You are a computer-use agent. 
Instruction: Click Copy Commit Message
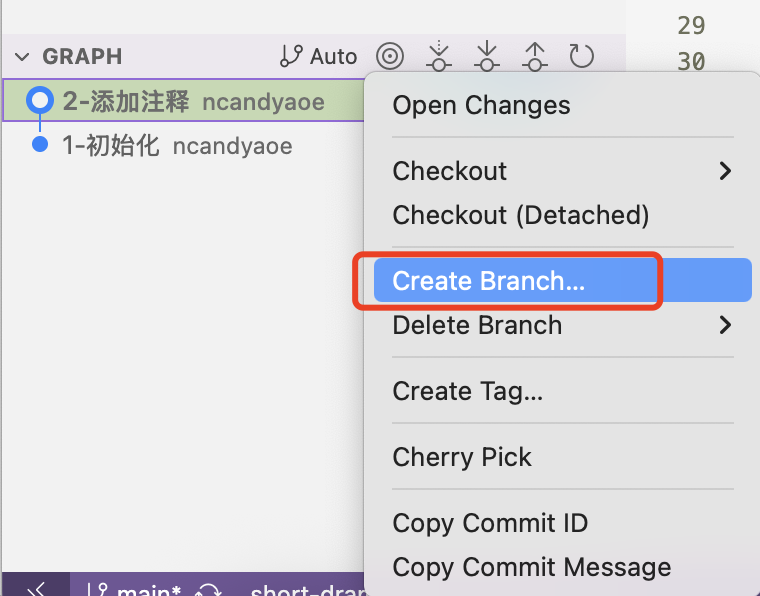click(531, 567)
